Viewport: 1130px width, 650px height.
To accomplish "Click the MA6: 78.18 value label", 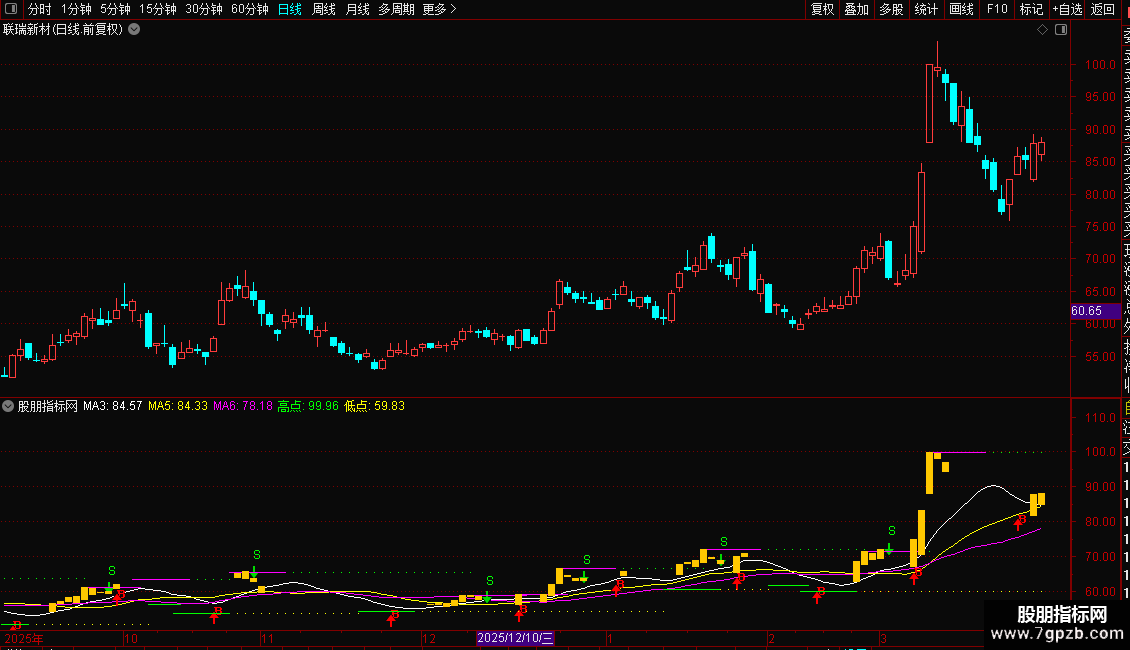I will [x=243, y=406].
